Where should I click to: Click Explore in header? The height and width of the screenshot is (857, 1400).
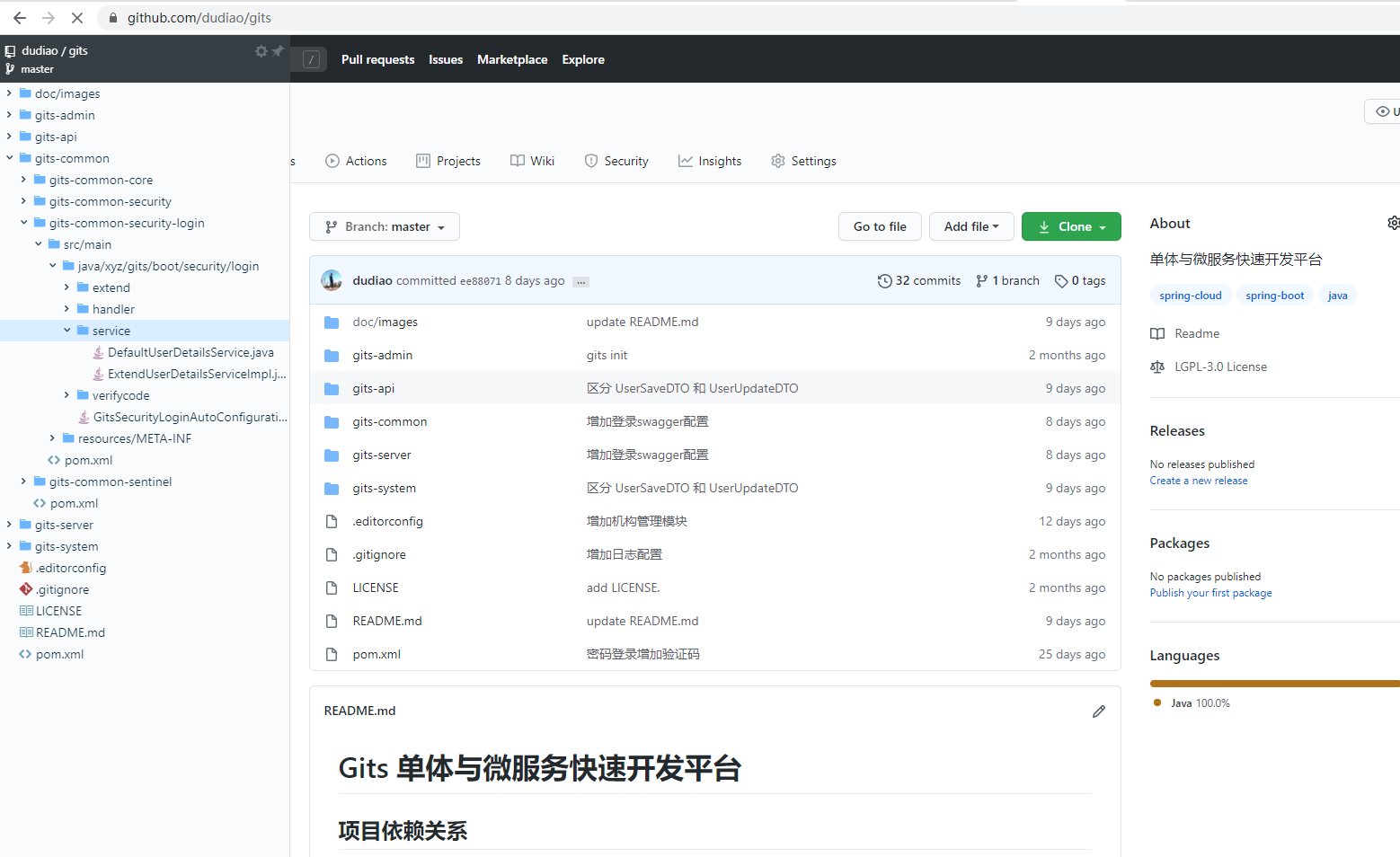pos(583,59)
